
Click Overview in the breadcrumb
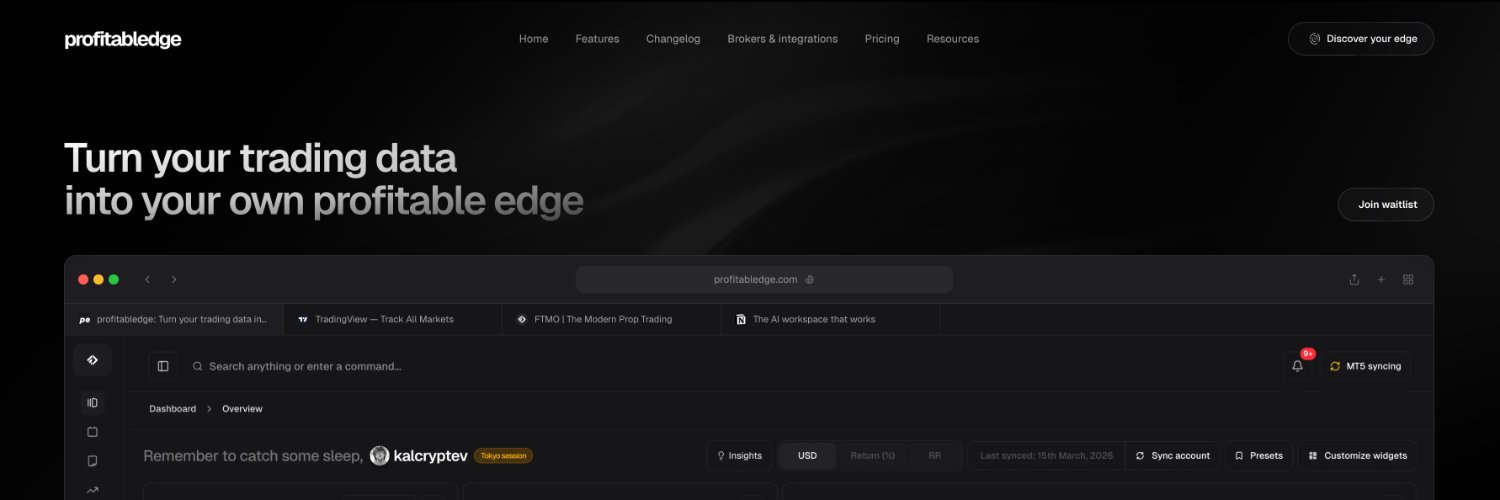pyautogui.click(x=242, y=409)
